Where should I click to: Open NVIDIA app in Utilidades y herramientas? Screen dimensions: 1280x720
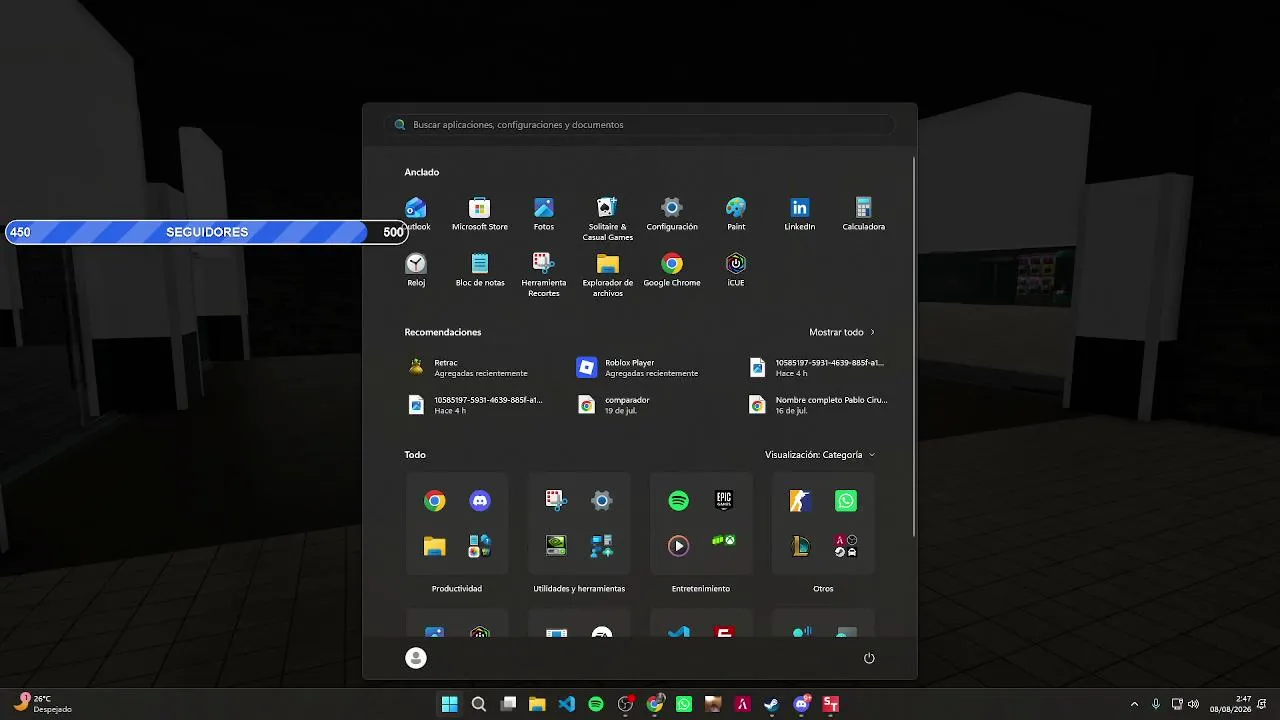tap(556, 546)
